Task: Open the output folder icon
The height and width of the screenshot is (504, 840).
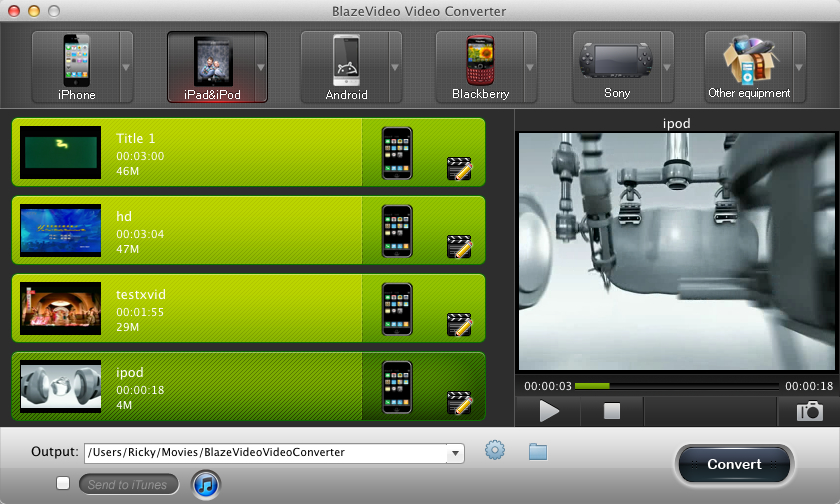Action: pyautogui.click(x=538, y=452)
